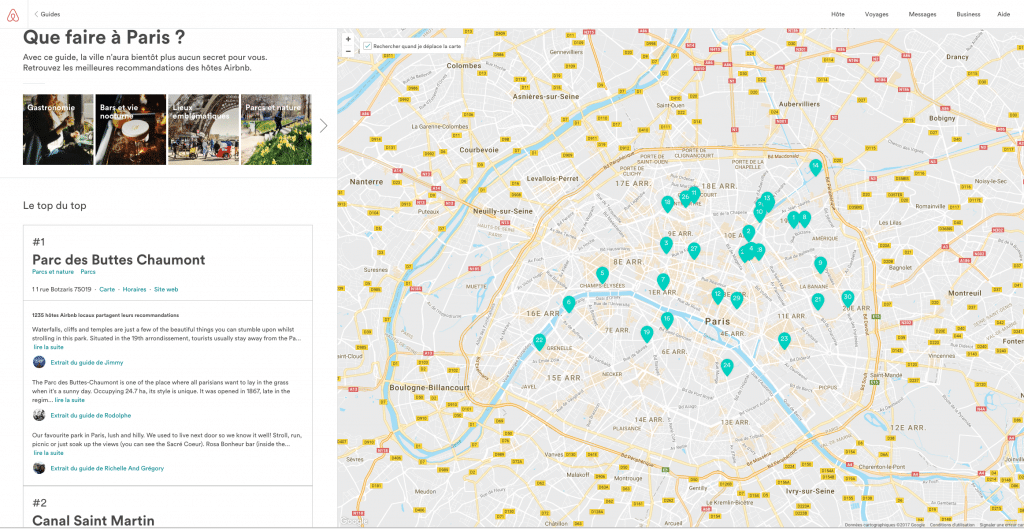The image size is (1024, 529).
Task: Open 'Extrait du guide de Richelle And Grégory'
Action: [x=107, y=468]
